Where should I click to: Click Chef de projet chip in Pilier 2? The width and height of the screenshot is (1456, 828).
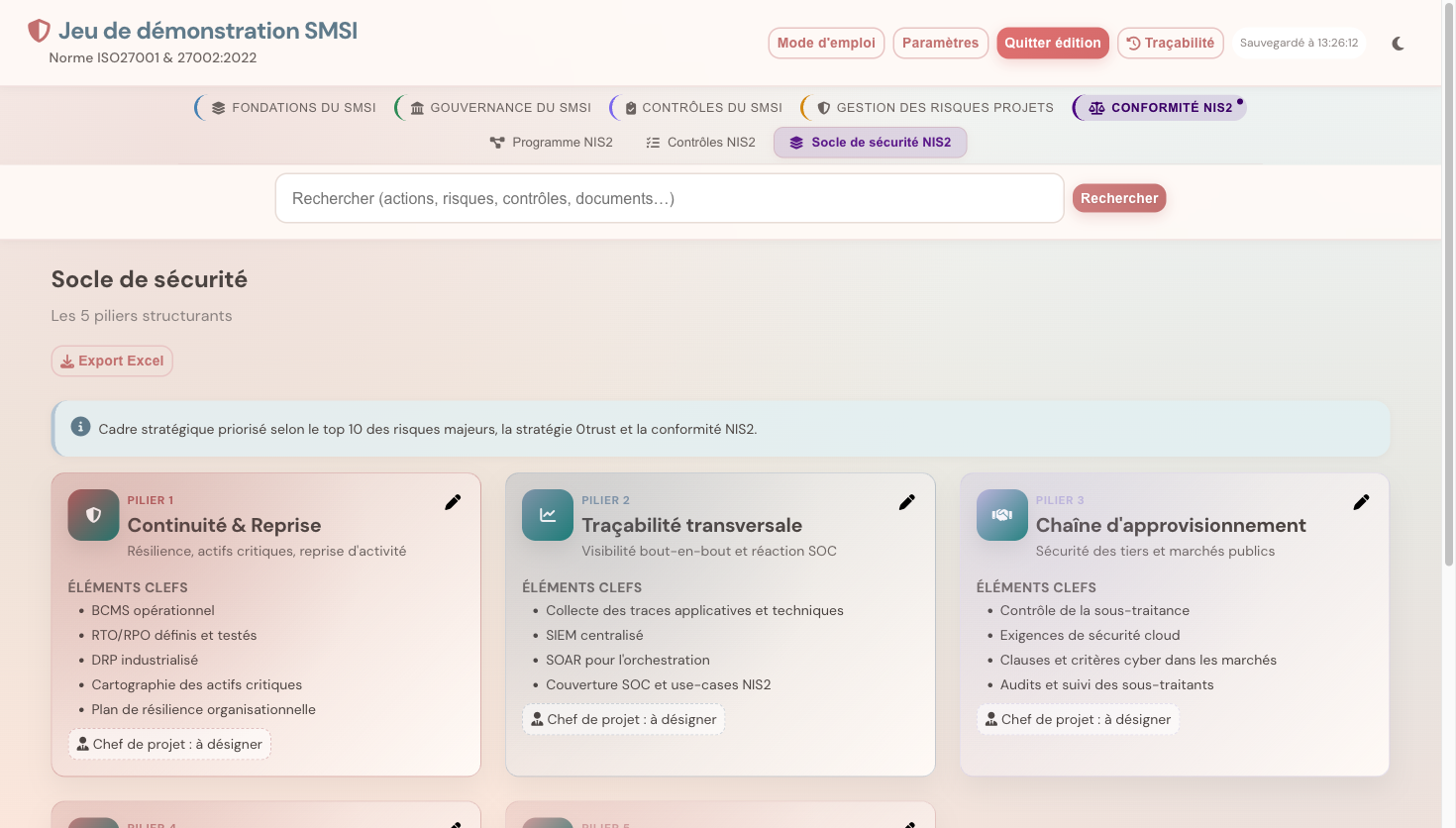coord(624,719)
